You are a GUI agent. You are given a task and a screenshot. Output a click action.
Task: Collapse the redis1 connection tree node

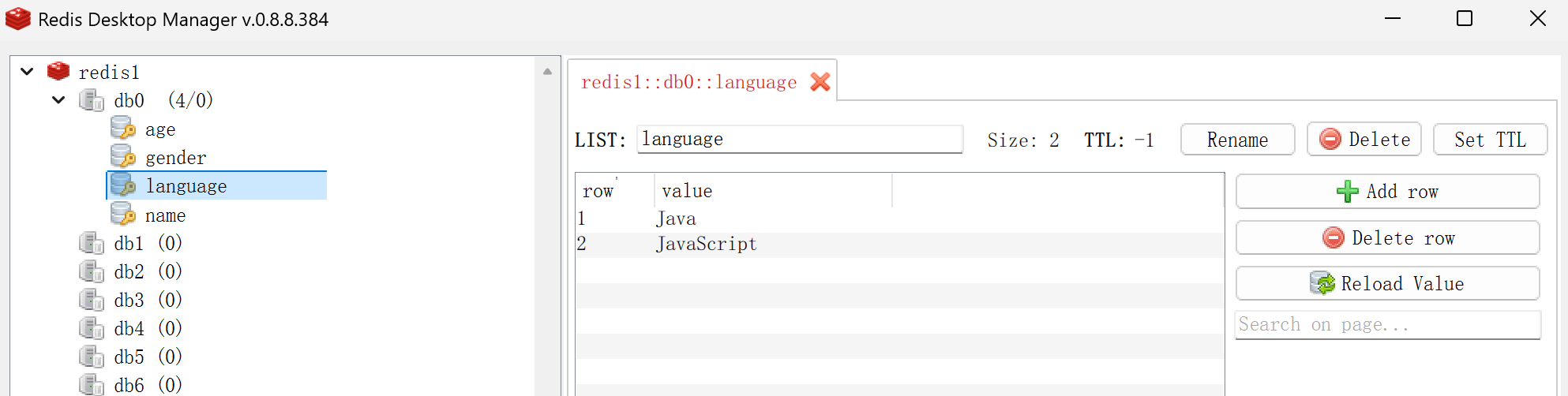click(27, 72)
